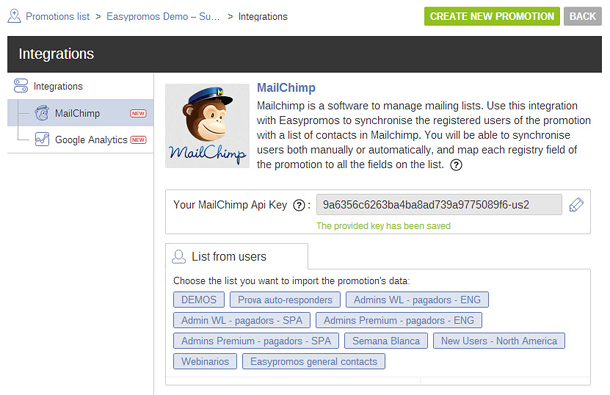Click the MailChimp logo image
Viewport: 610px width, 395px height.
(207, 126)
